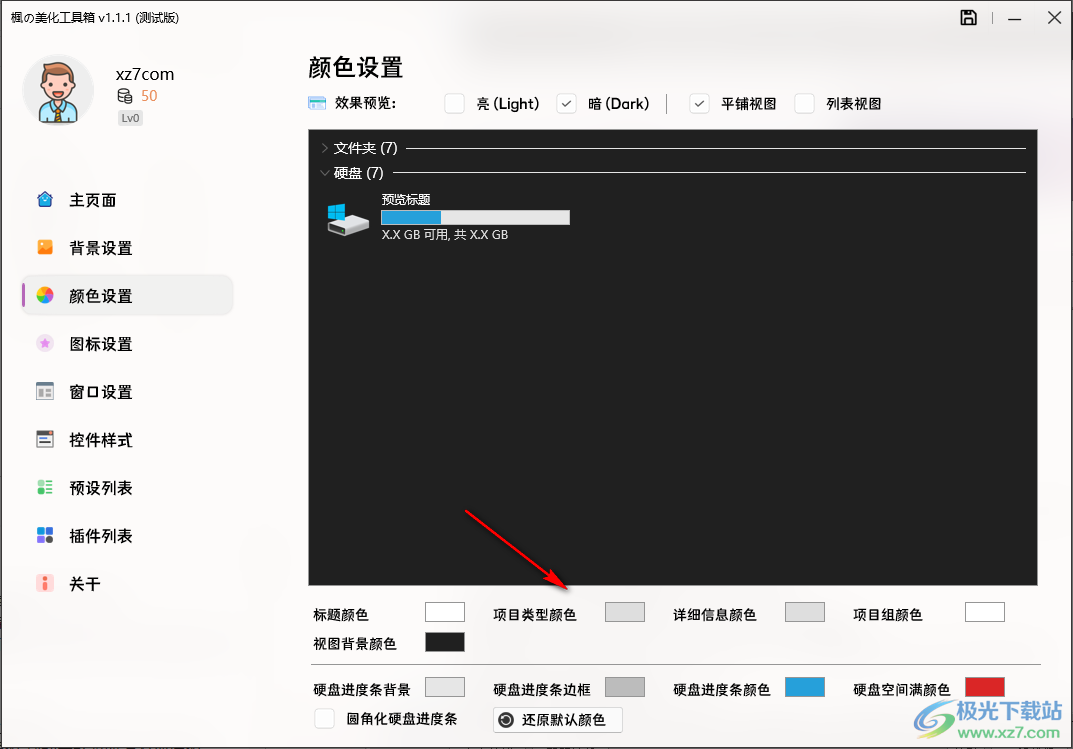Close the toolbox window

[1055, 18]
